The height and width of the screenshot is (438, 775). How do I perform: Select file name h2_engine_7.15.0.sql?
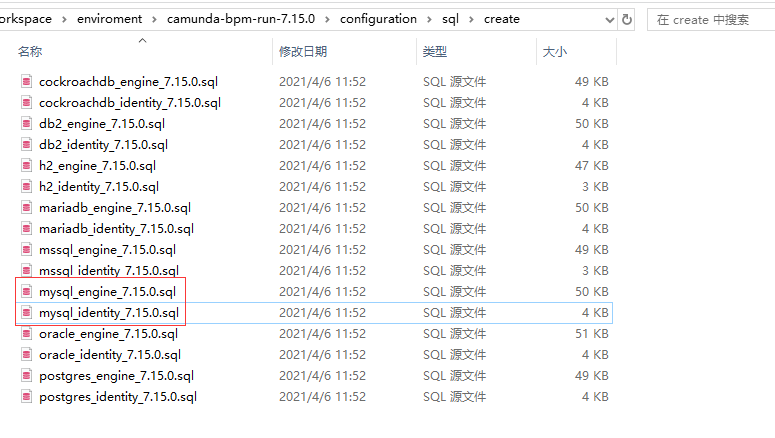coord(97,166)
